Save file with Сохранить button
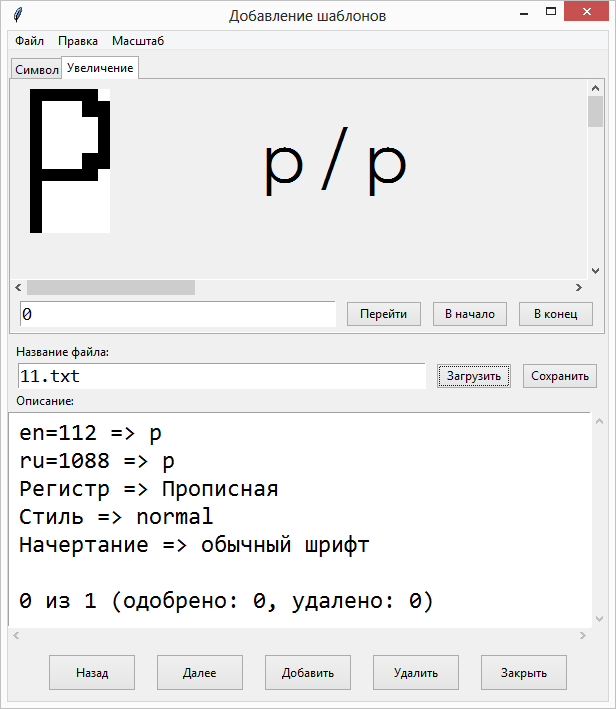616x709 pixels. 560,376
